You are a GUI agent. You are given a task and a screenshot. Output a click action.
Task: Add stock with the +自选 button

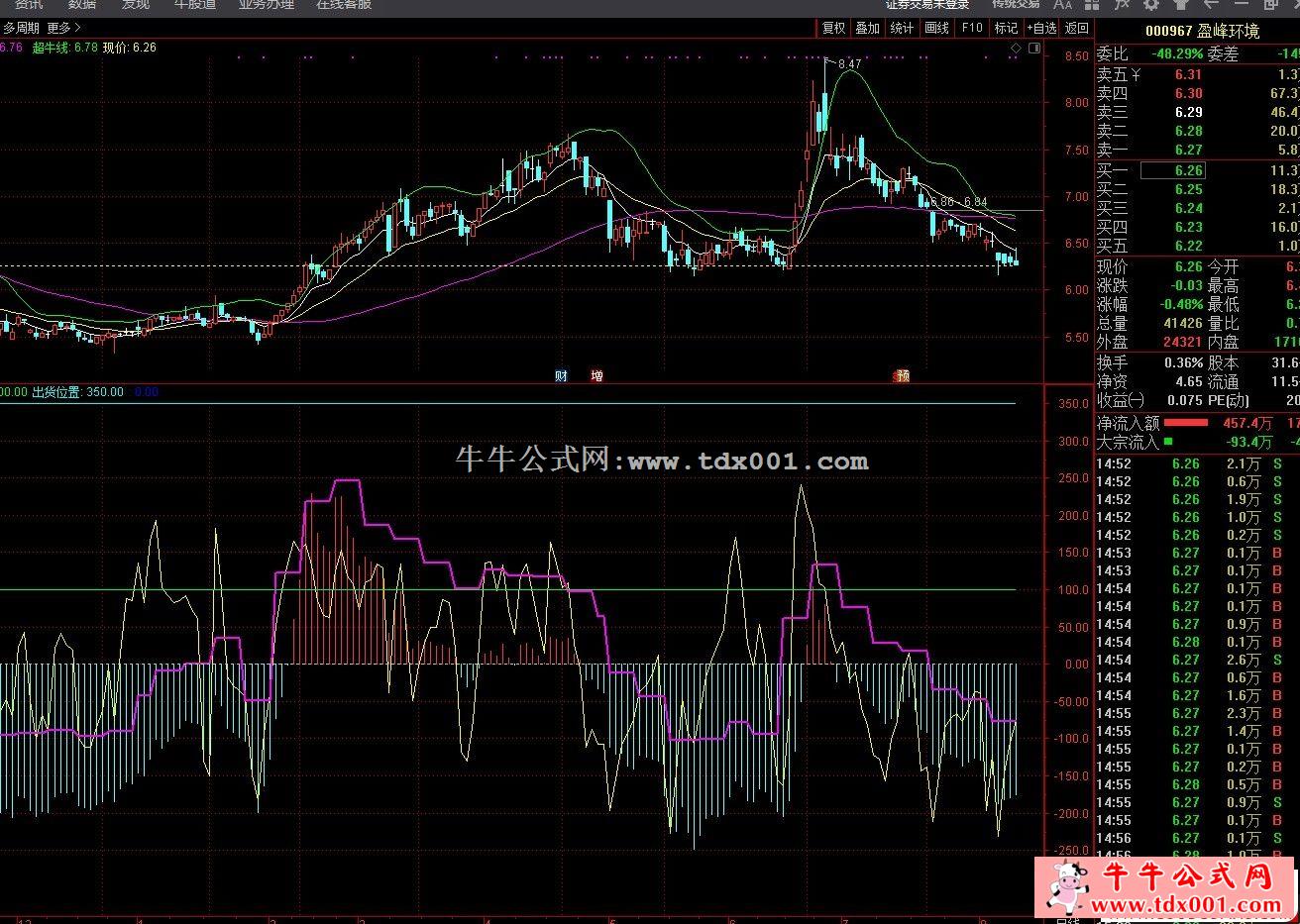[x=1041, y=28]
